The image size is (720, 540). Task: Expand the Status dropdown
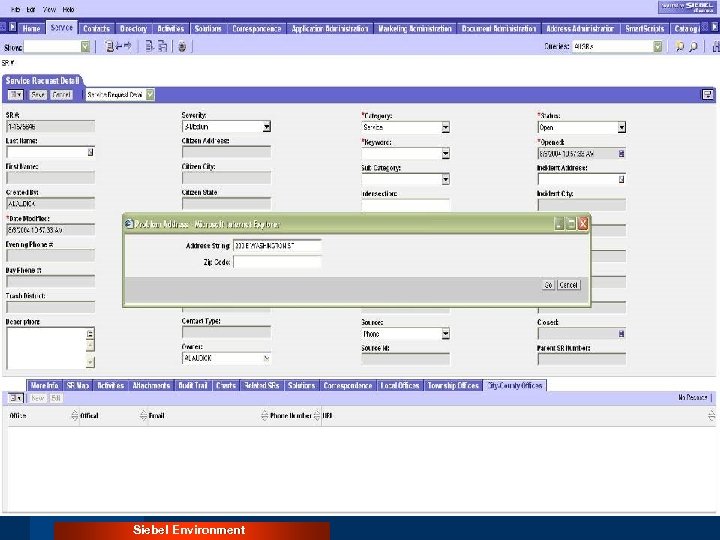tap(621, 128)
